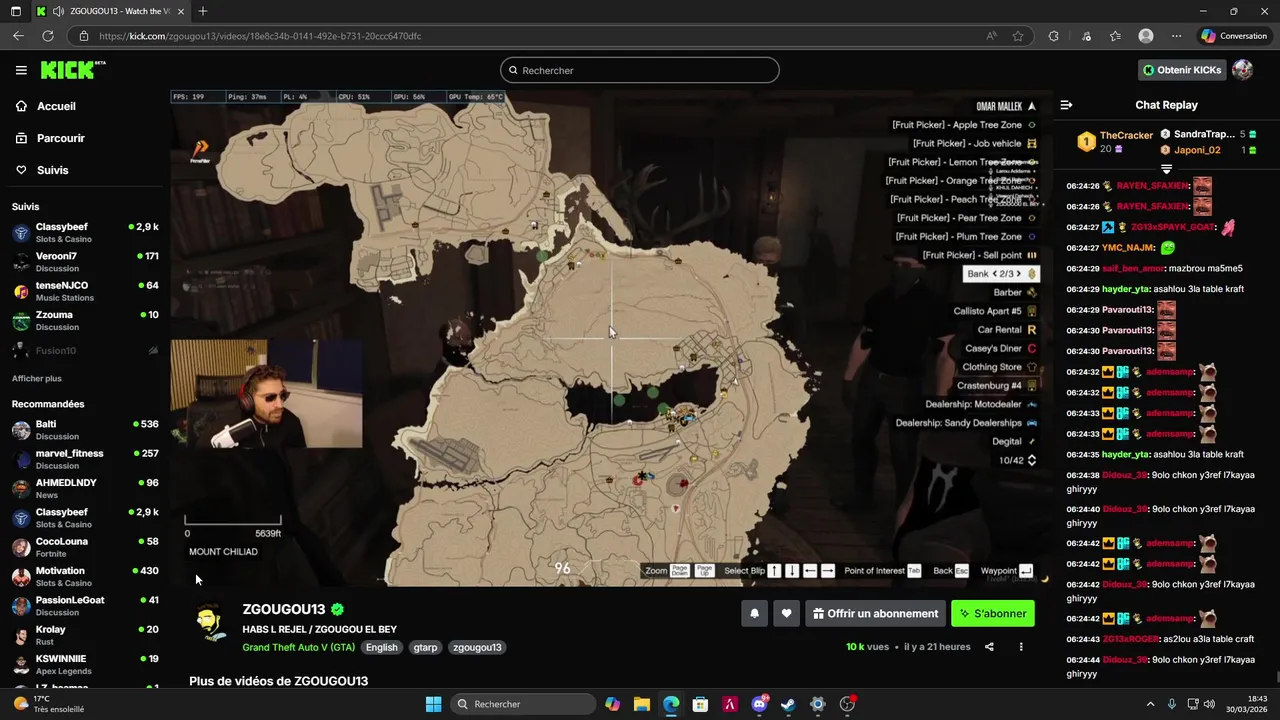Open recommended channel KSWINNIIE
Viewport: 1280px width, 720px height.
[85, 664]
